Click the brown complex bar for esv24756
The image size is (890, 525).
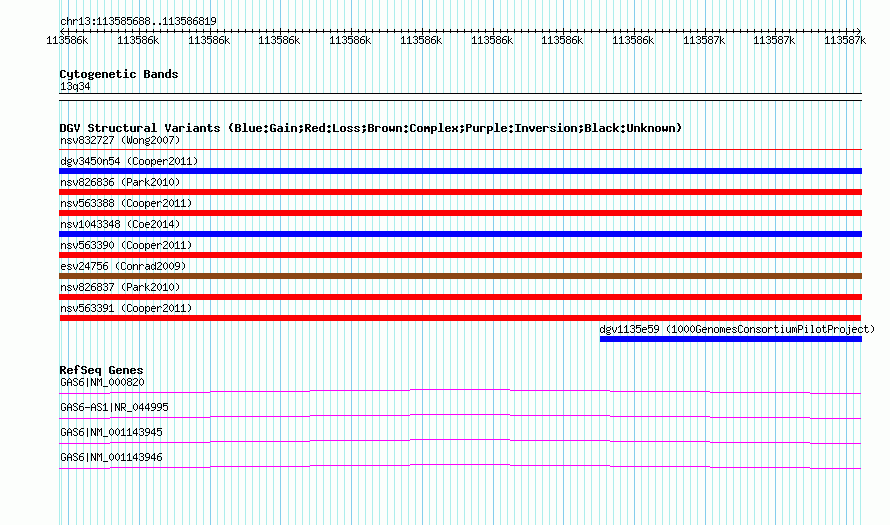460,276
